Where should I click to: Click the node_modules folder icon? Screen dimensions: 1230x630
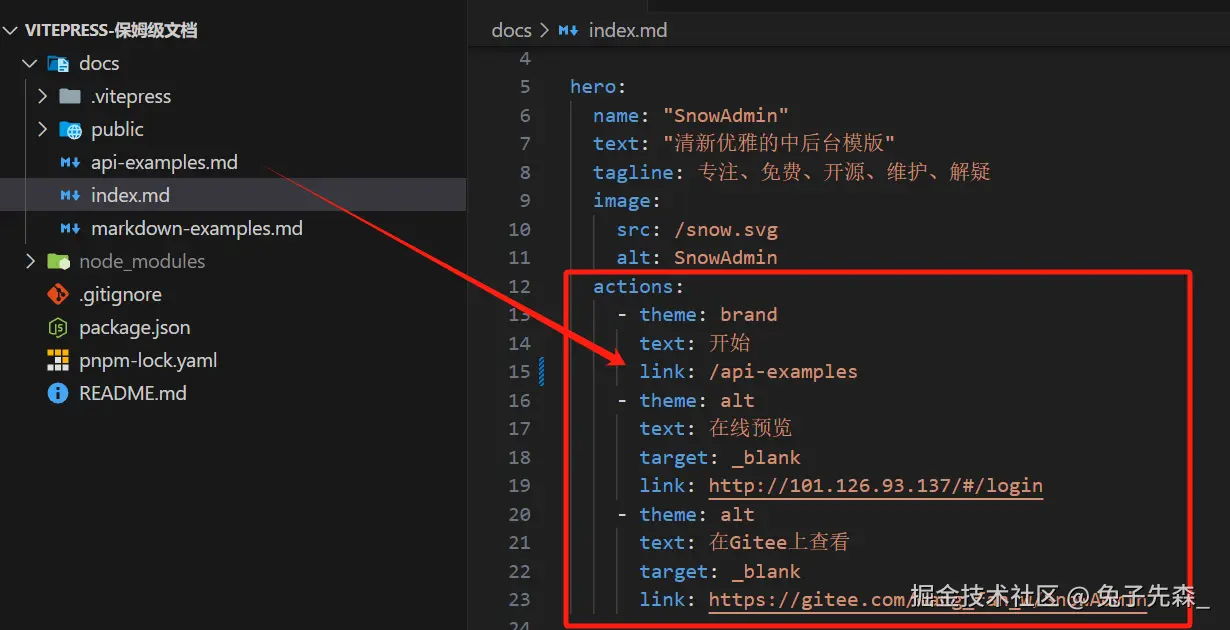[x=58, y=262]
